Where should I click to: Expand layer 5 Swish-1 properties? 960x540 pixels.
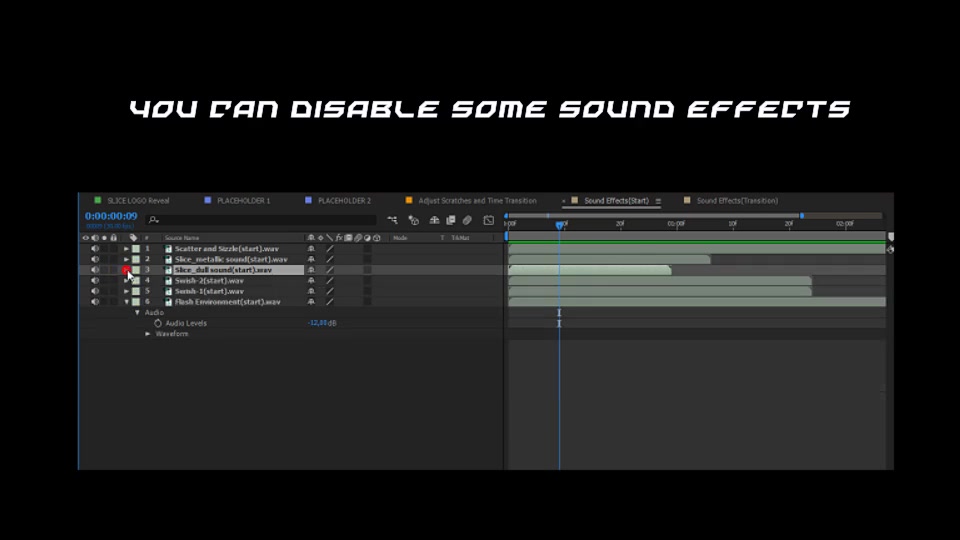tap(126, 291)
